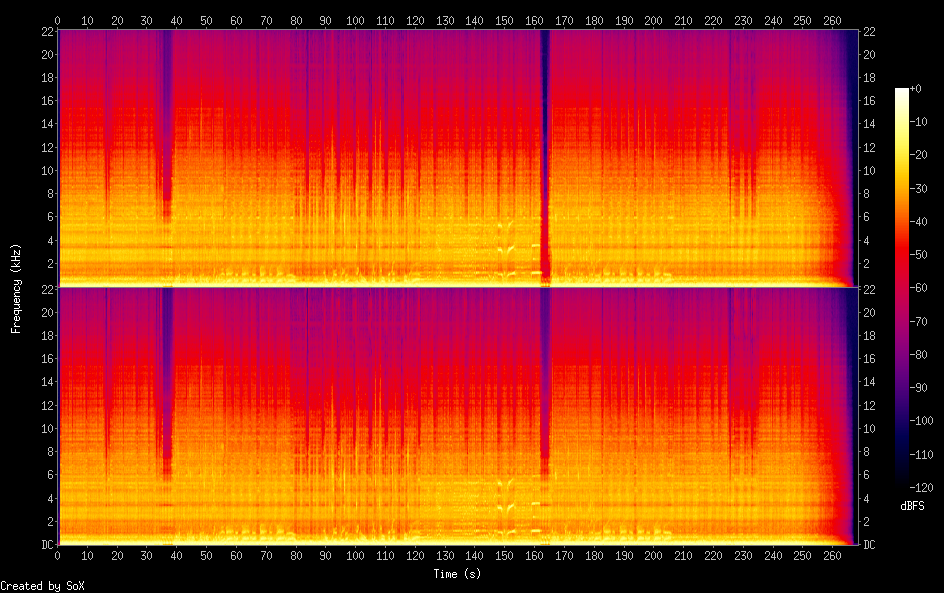944x593 pixels.
Task: Select the "-110" value on the dBFS scale
Action: 922,455
